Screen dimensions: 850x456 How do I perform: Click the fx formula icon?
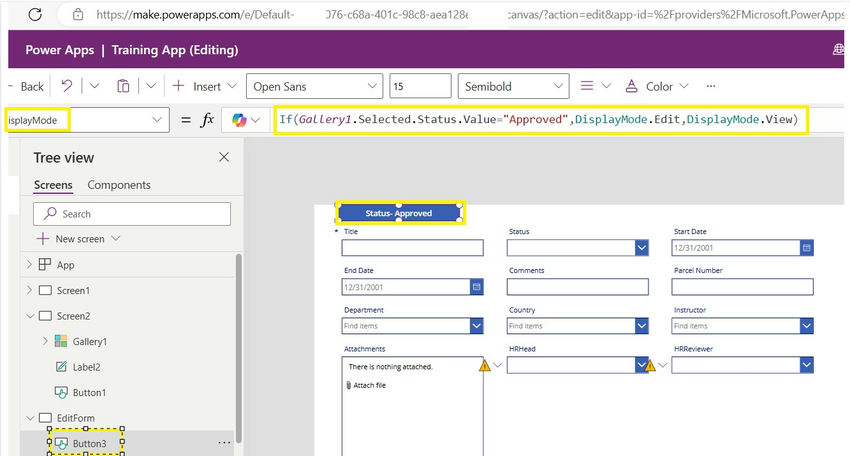click(207, 120)
